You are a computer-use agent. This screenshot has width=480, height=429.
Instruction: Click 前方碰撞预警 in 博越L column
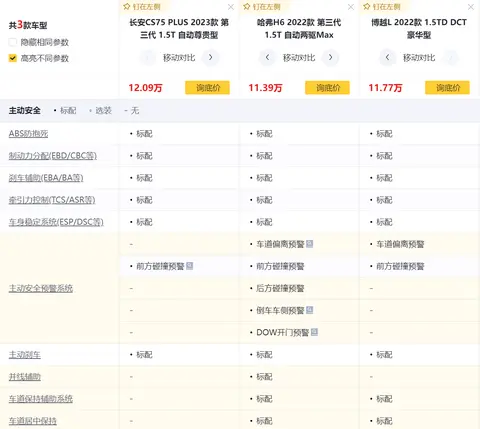coord(400,266)
